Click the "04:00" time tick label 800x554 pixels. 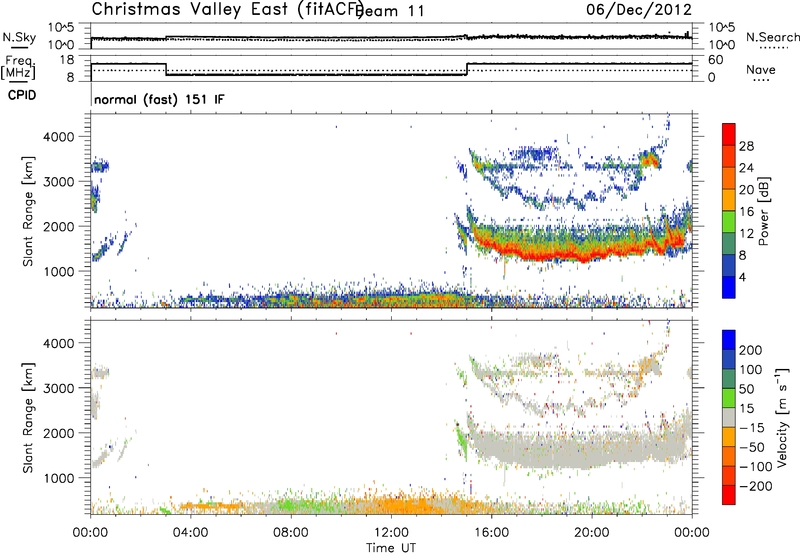point(190,532)
